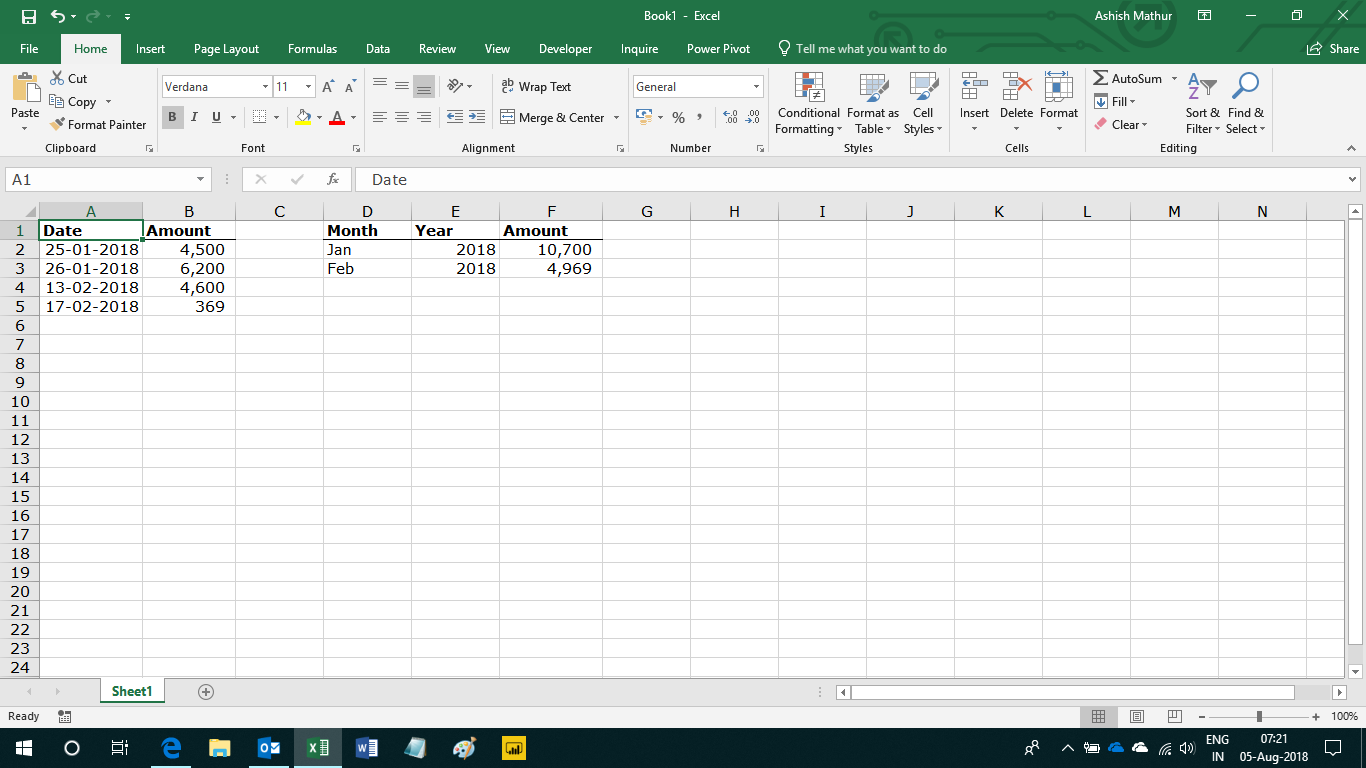1366x768 pixels.
Task: Toggle Bottom Align vertical alignment
Action: tap(424, 87)
